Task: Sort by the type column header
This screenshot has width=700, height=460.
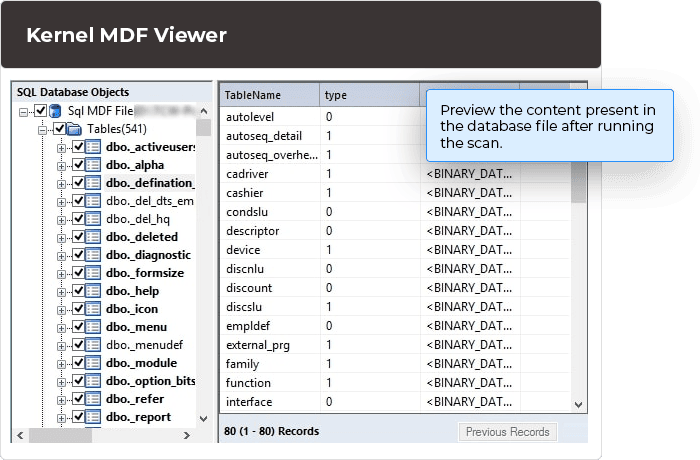Action: click(370, 95)
